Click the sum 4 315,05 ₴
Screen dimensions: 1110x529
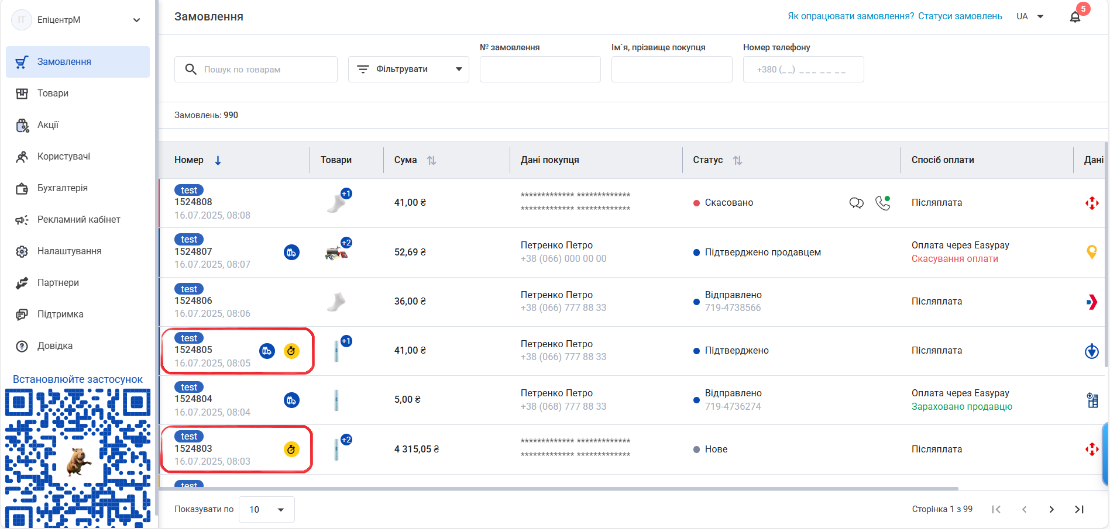click(x=416, y=449)
